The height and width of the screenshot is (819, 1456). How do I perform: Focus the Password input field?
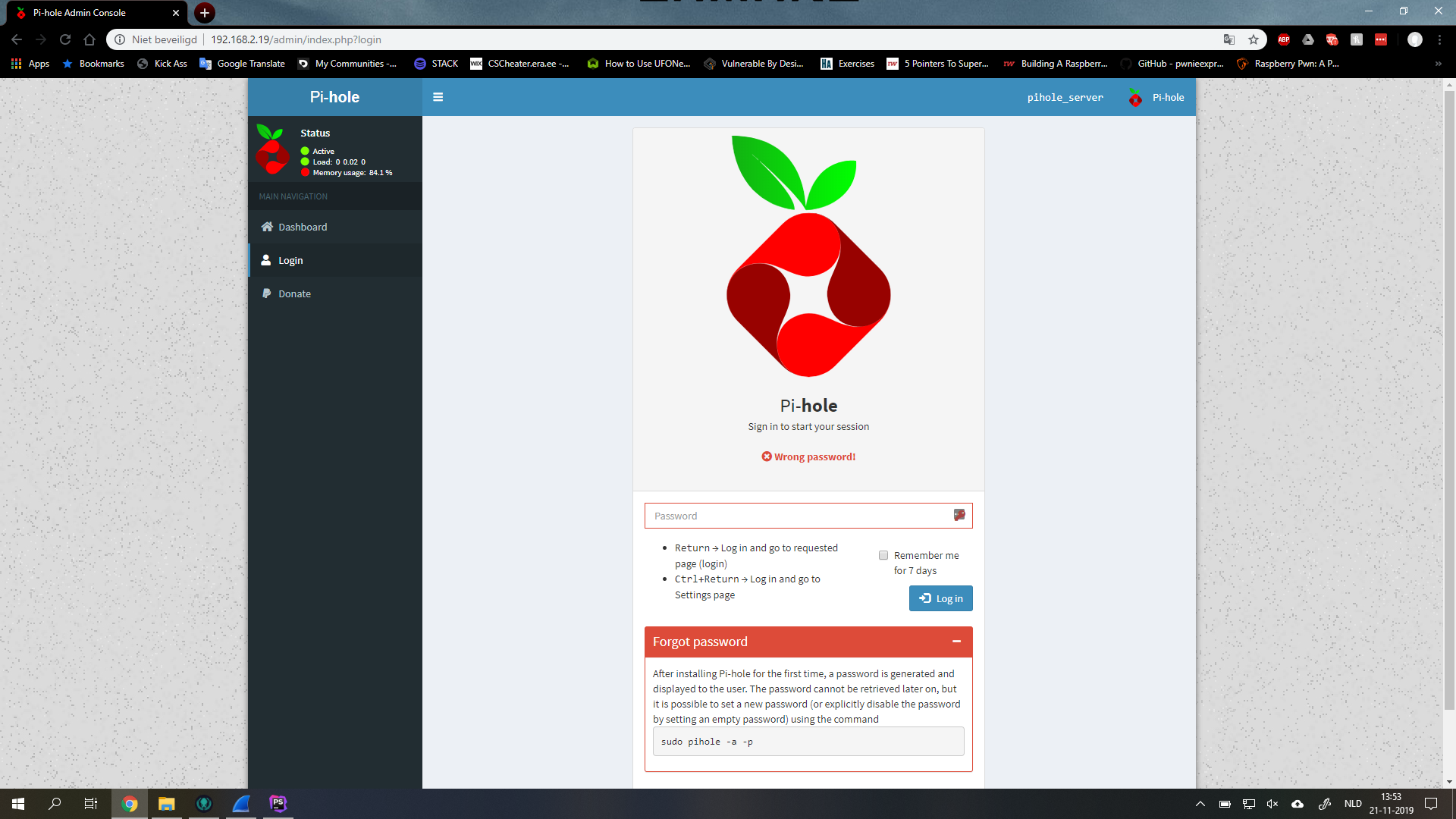point(796,516)
